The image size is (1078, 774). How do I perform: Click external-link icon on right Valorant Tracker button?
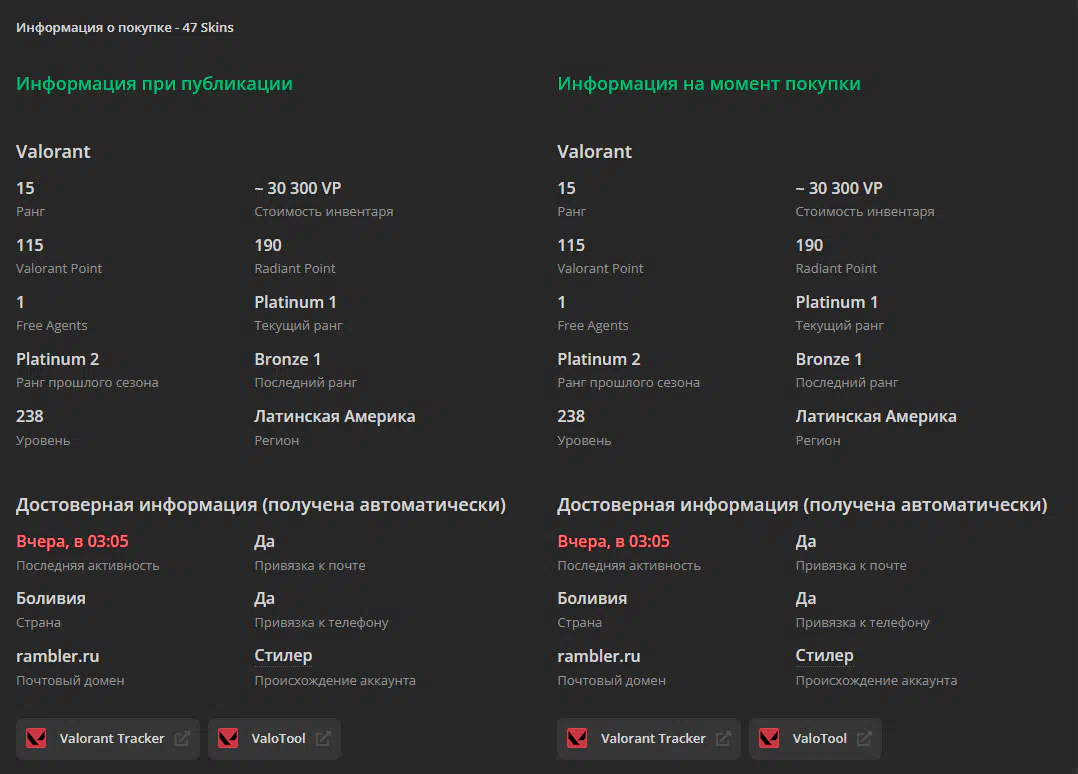tap(723, 738)
